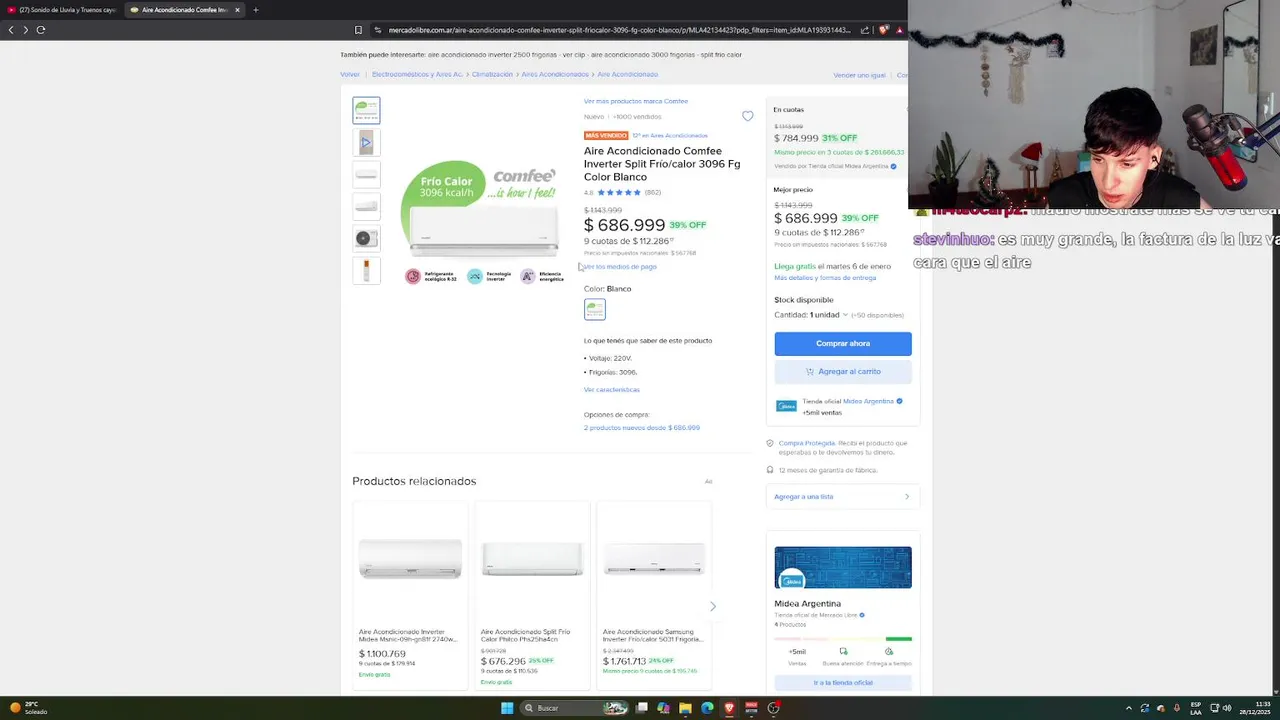Select Blanco color swatch

(595, 309)
